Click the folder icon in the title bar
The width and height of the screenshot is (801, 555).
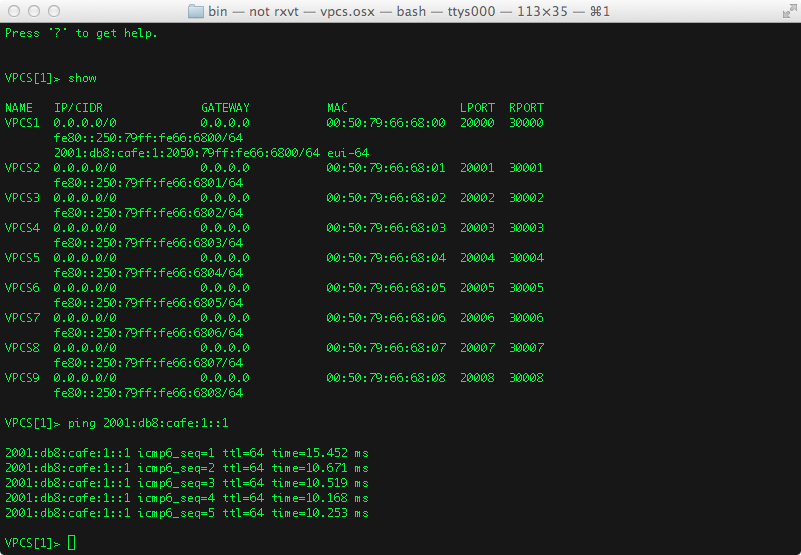click(196, 11)
